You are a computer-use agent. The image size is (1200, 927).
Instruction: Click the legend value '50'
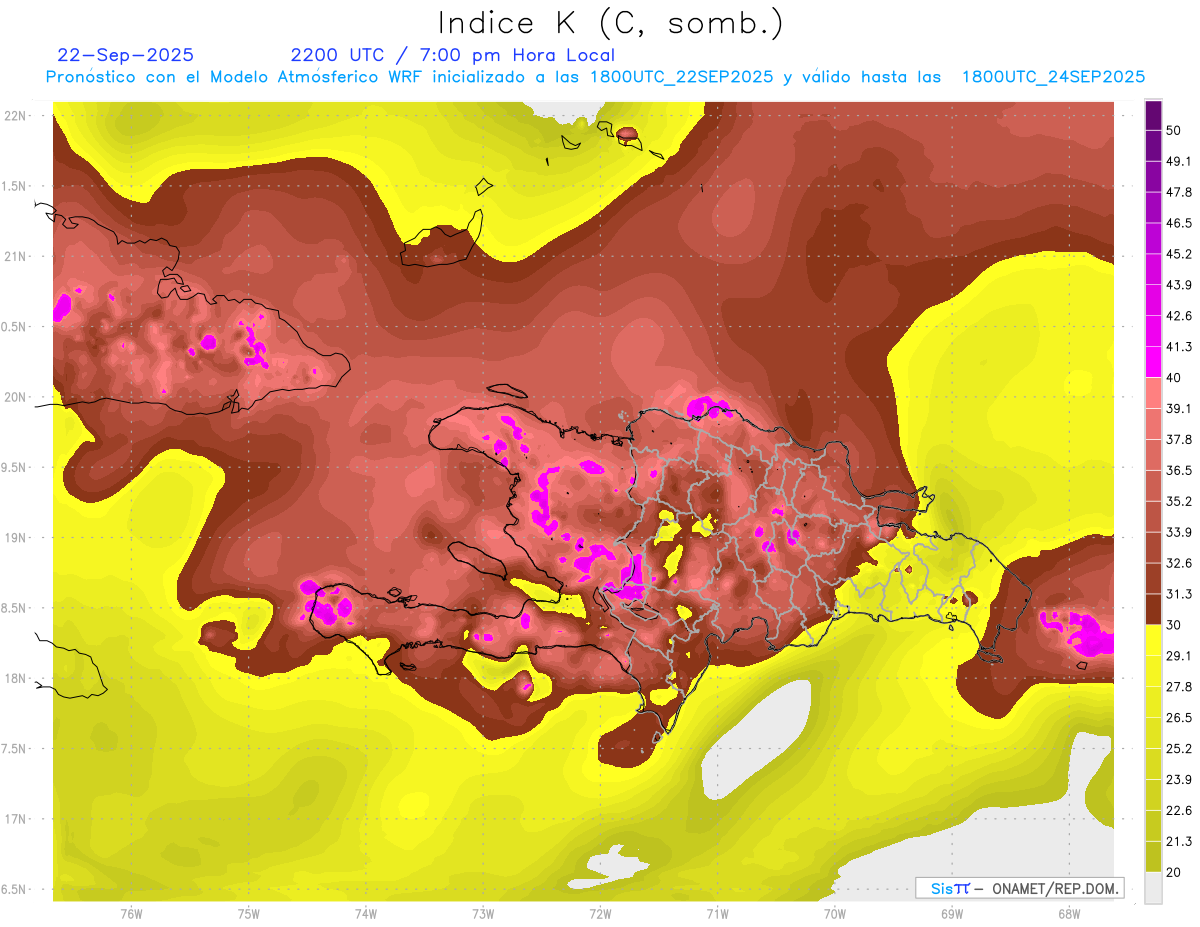1174,131
